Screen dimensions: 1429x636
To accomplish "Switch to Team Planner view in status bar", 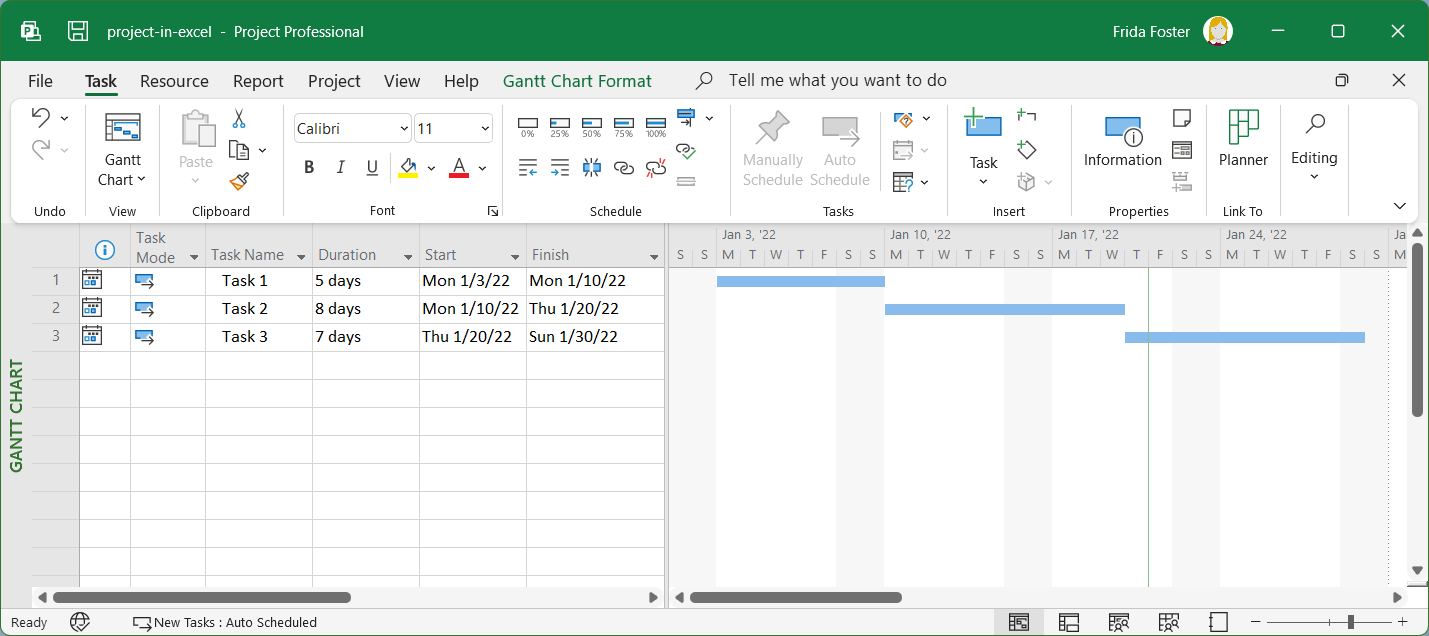I will tap(1119, 622).
